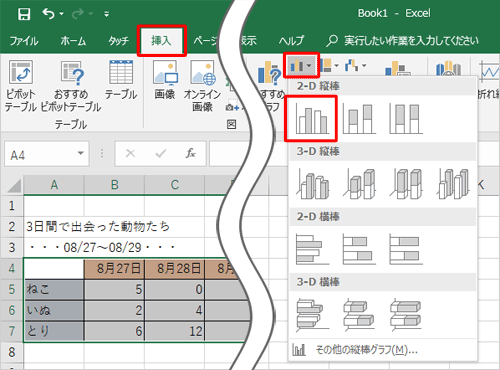Click the ねこ row label cell
500x370 pixels.
coord(54,289)
